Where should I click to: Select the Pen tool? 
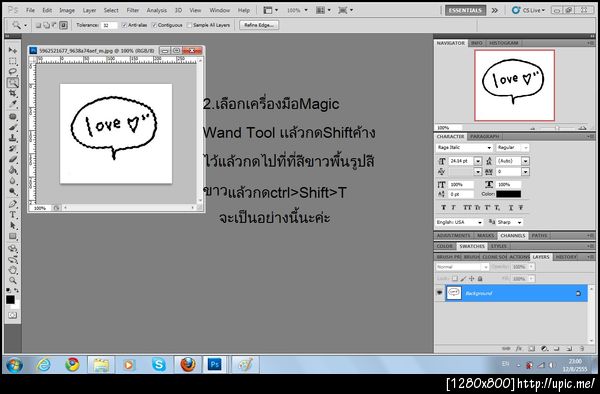[x=13, y=204]
